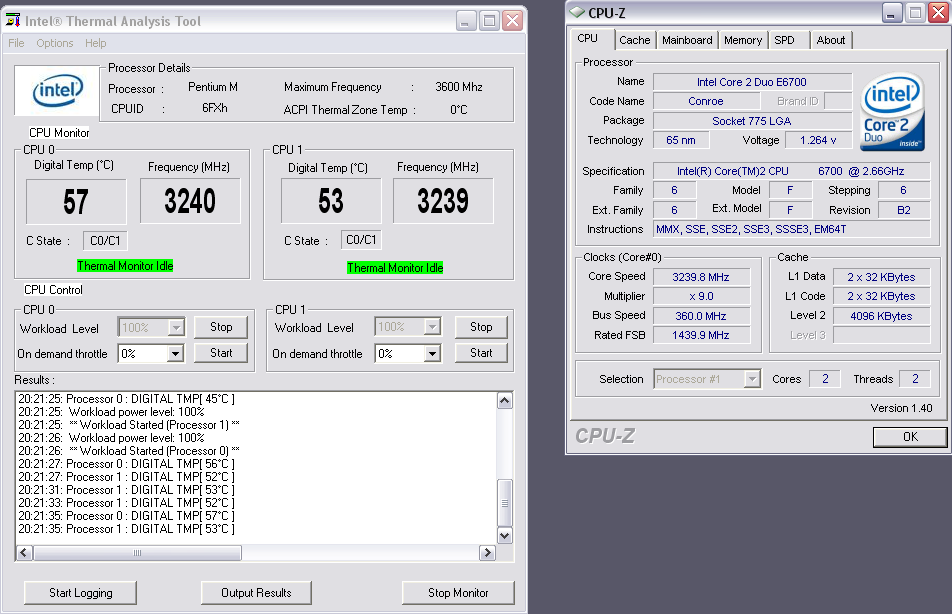Open the Help menu
The image size is (952, 614).
(95, 43)
